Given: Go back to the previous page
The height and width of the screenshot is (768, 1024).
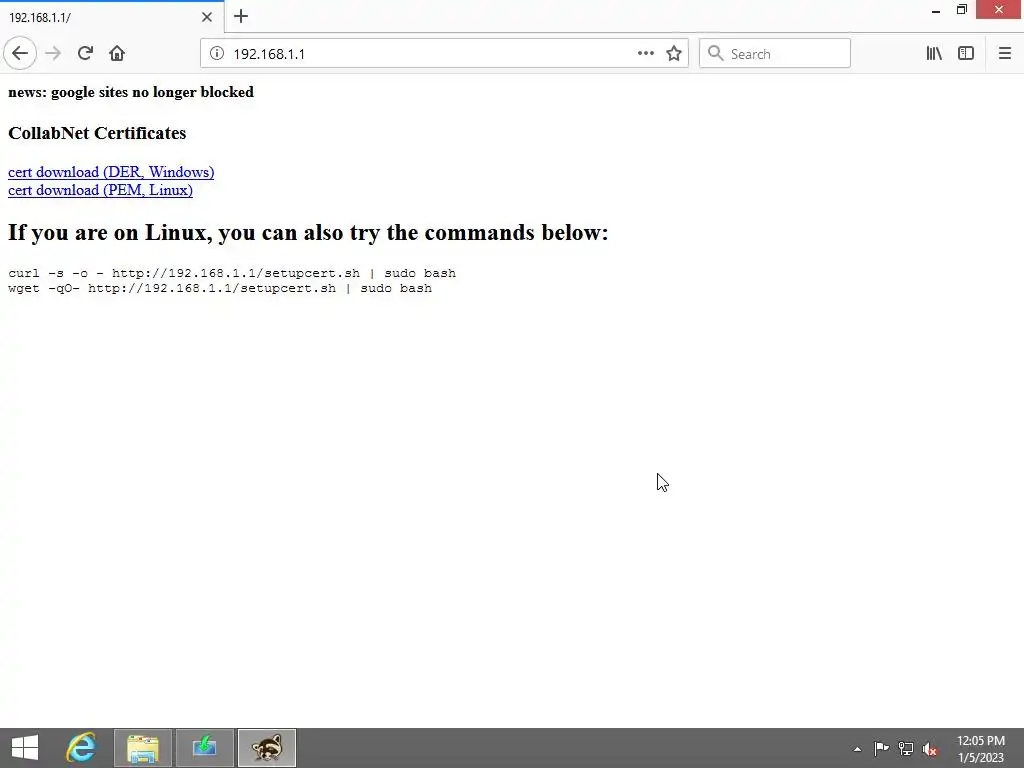Looking at the screenshot, I should tap(20, 54).
